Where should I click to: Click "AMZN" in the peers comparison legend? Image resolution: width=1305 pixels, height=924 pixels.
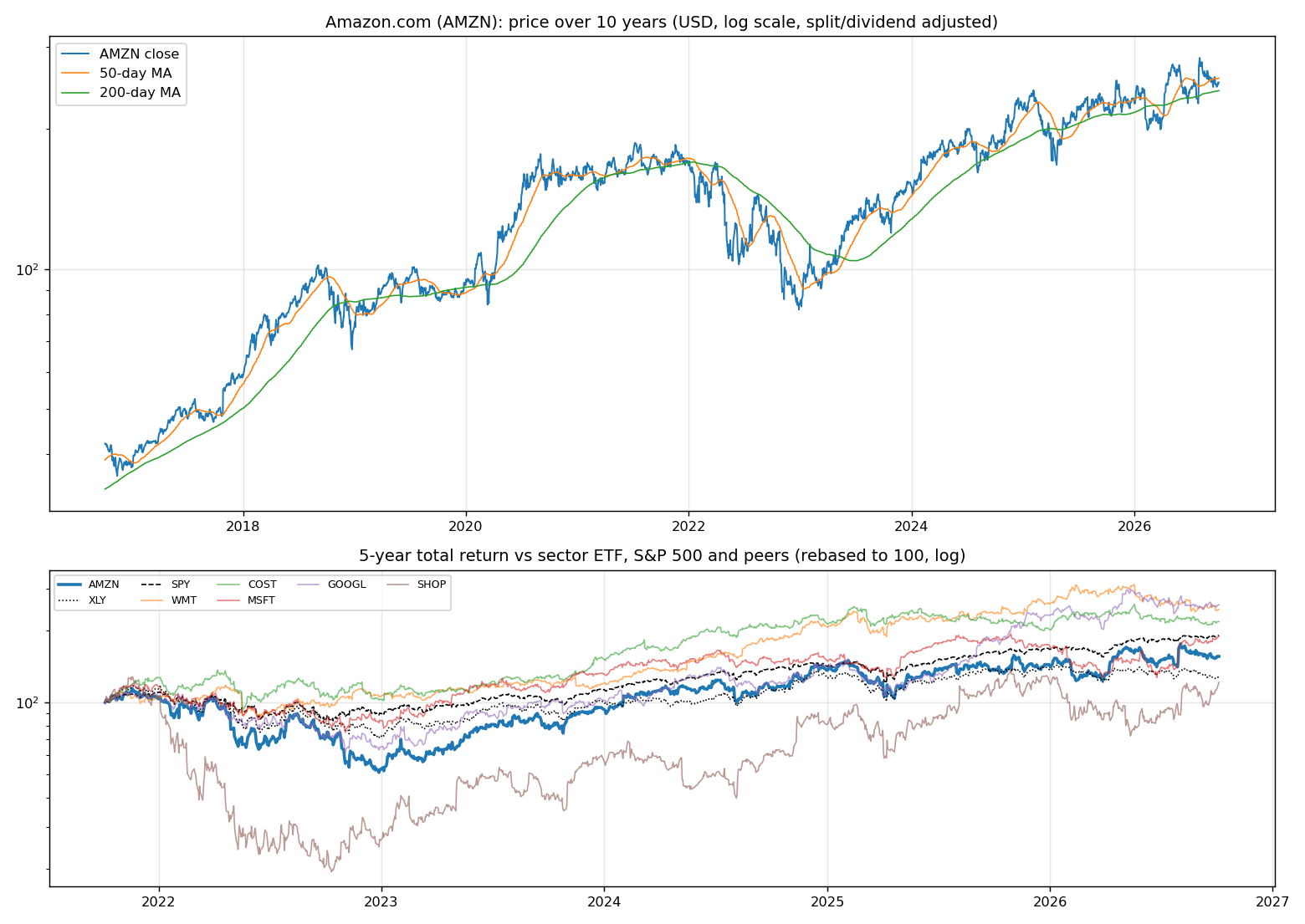pos(104,585)
